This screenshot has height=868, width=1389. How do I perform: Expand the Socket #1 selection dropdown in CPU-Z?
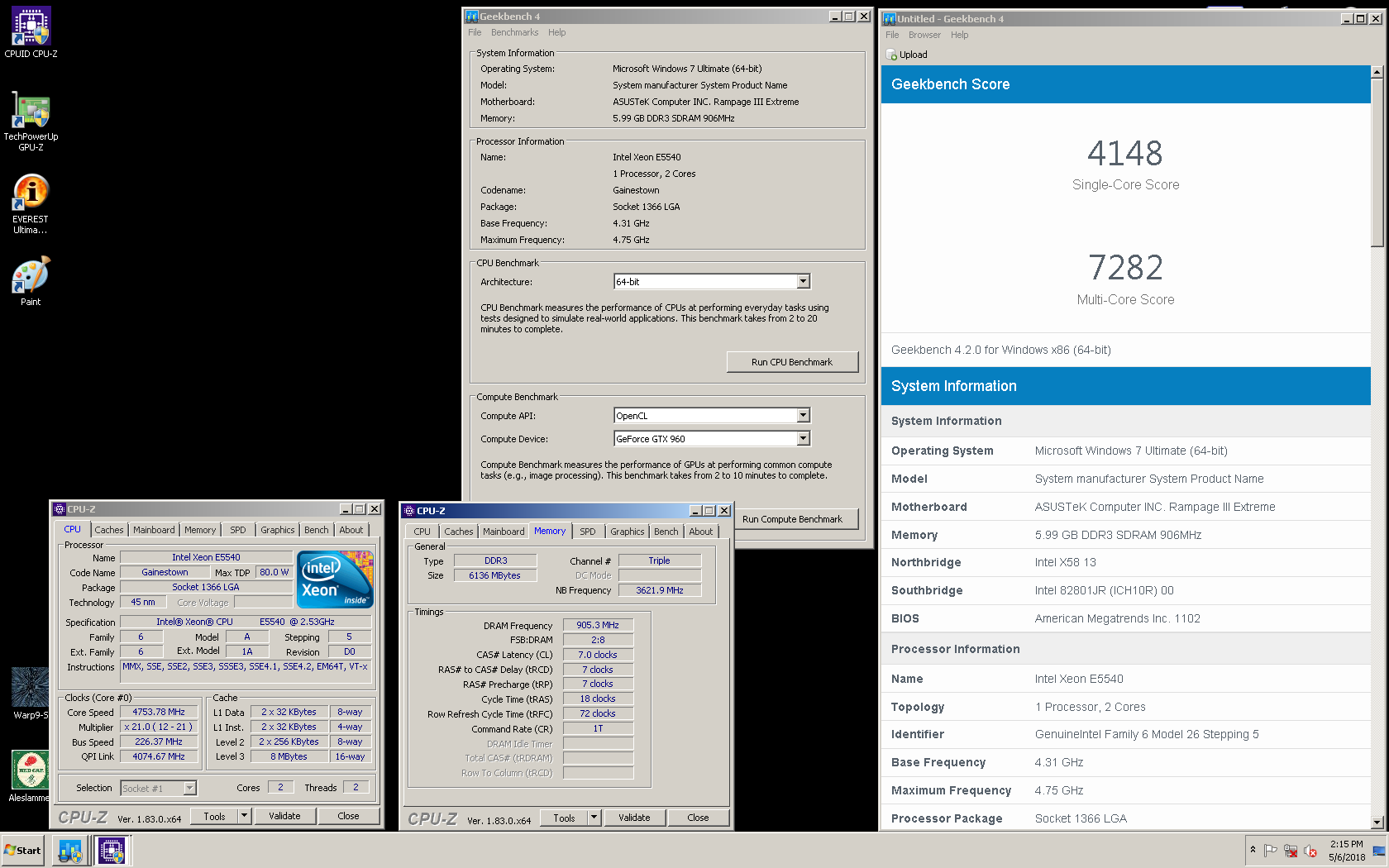[x=189, y=789]
